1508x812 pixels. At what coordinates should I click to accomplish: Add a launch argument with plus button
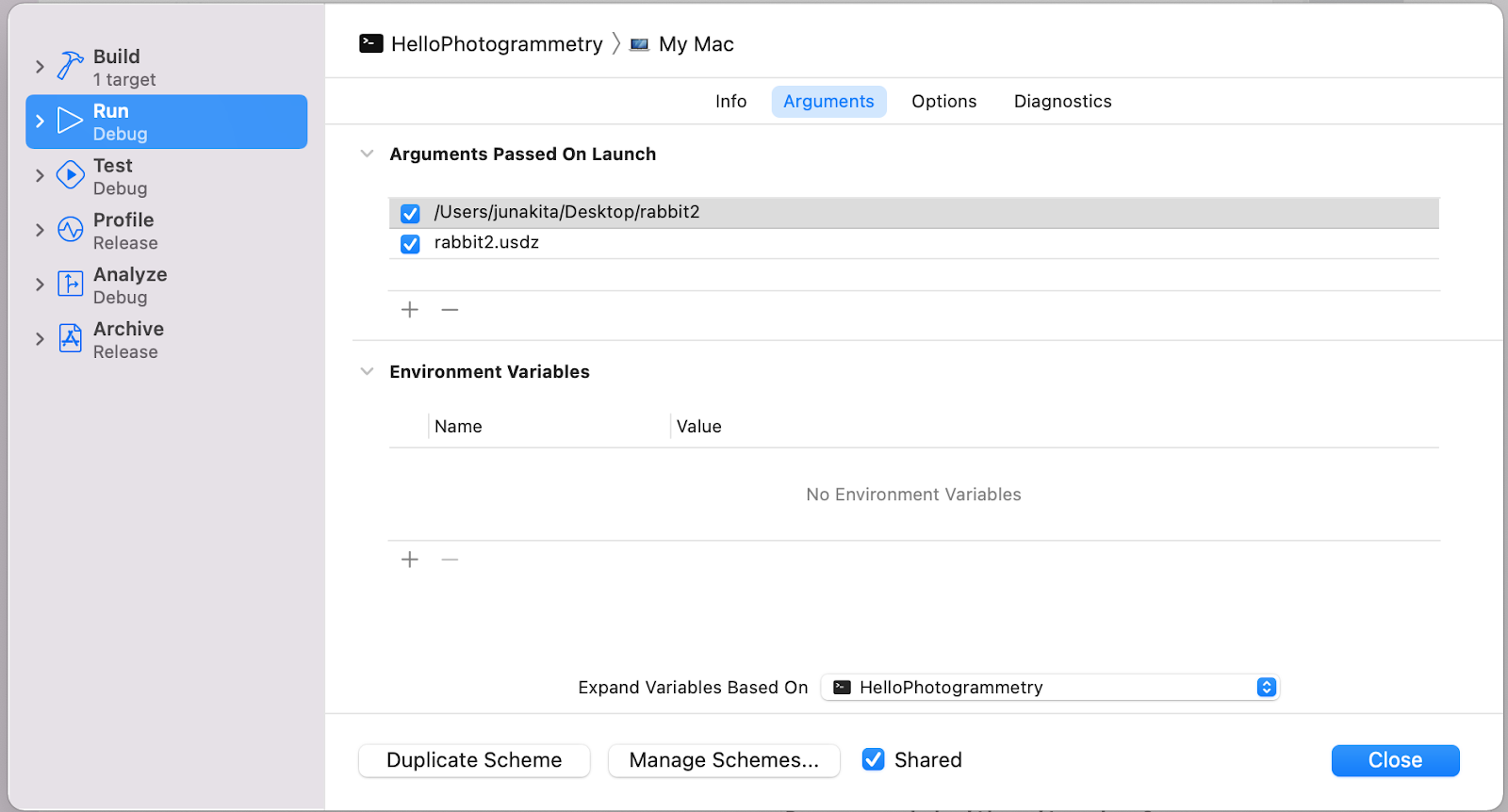point(410,310)
